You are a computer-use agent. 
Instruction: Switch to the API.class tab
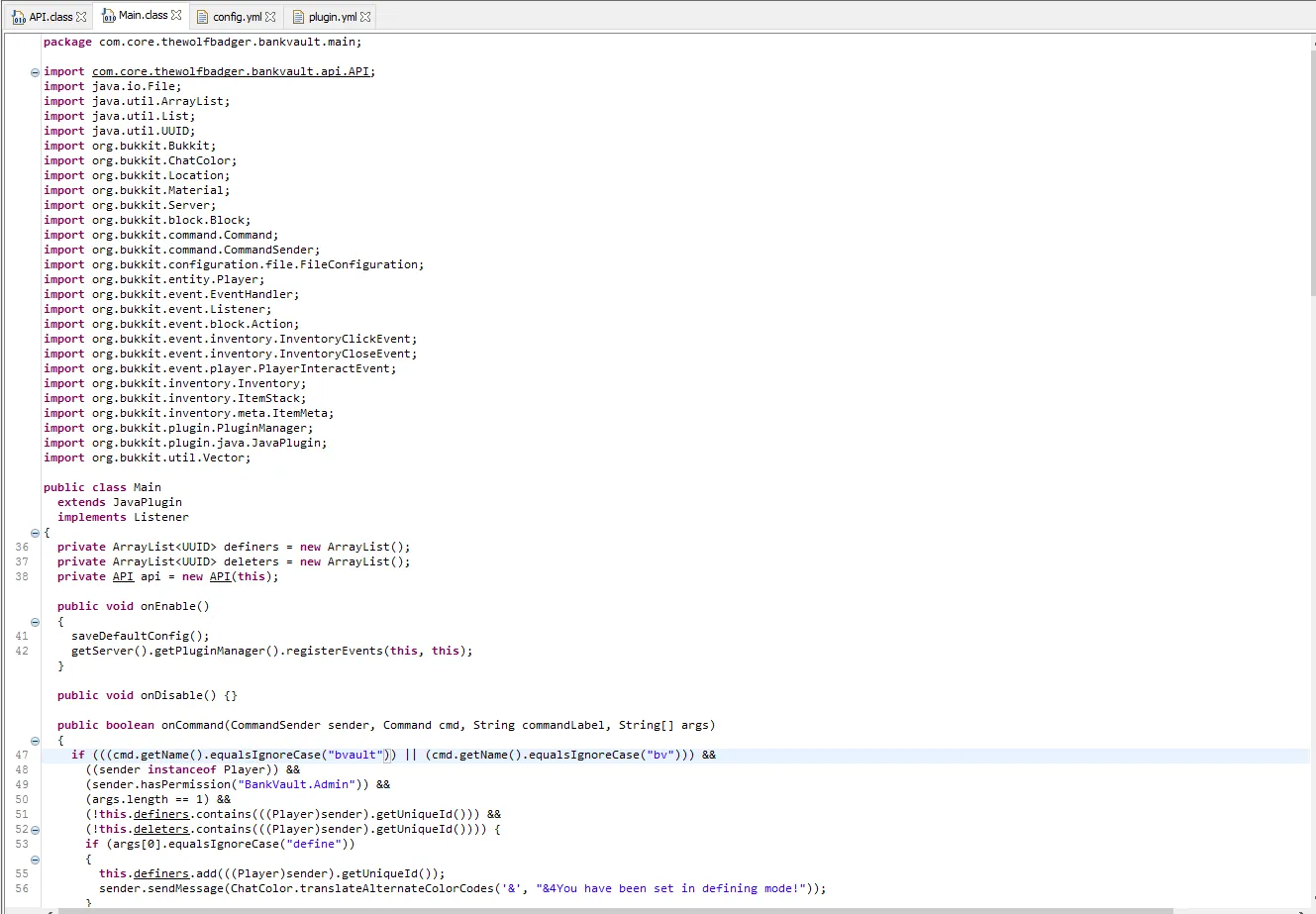(x=51, y=17)
